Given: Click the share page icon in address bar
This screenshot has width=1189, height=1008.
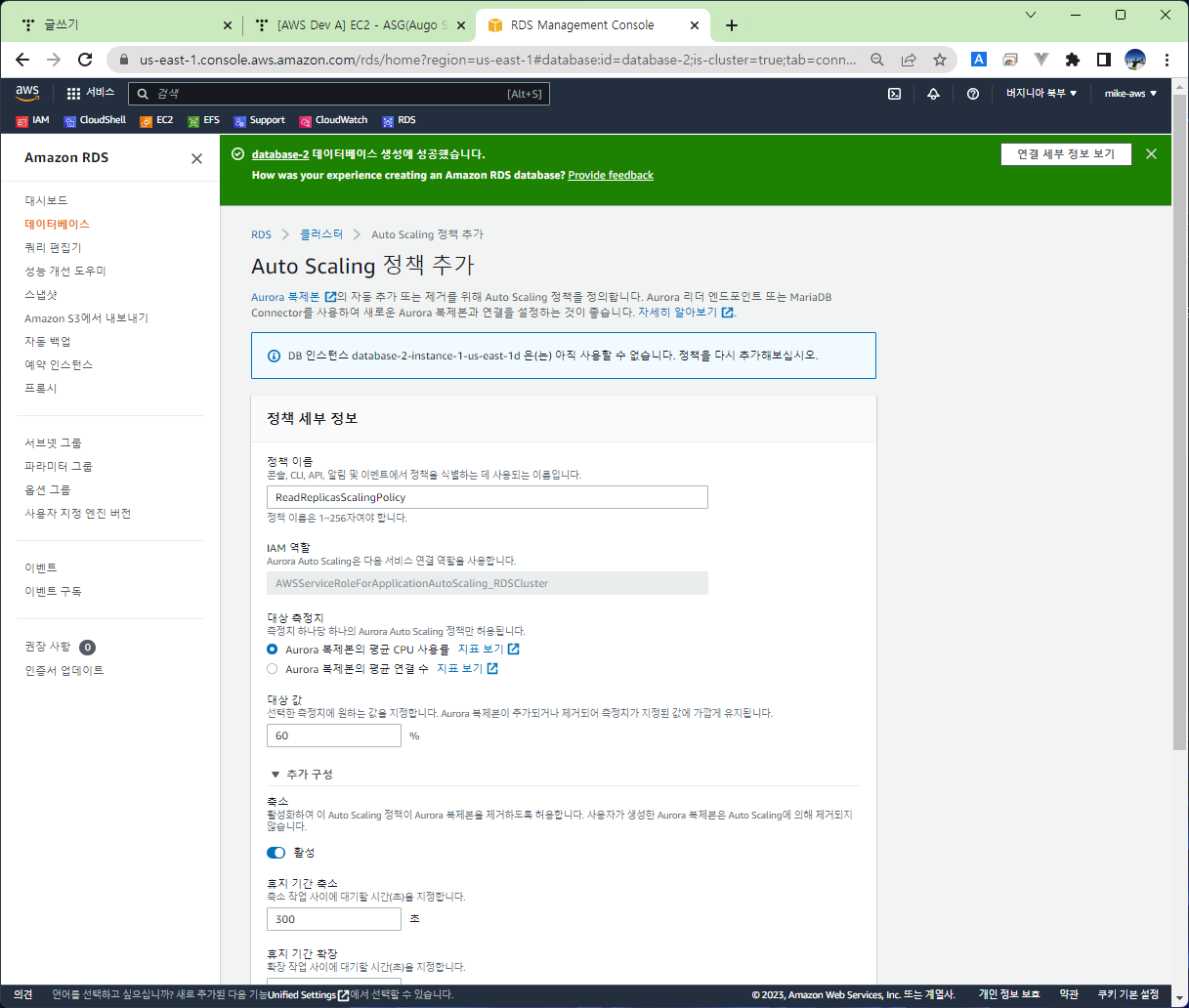Looking at the screenshot, I should click(x=909, y=60).
